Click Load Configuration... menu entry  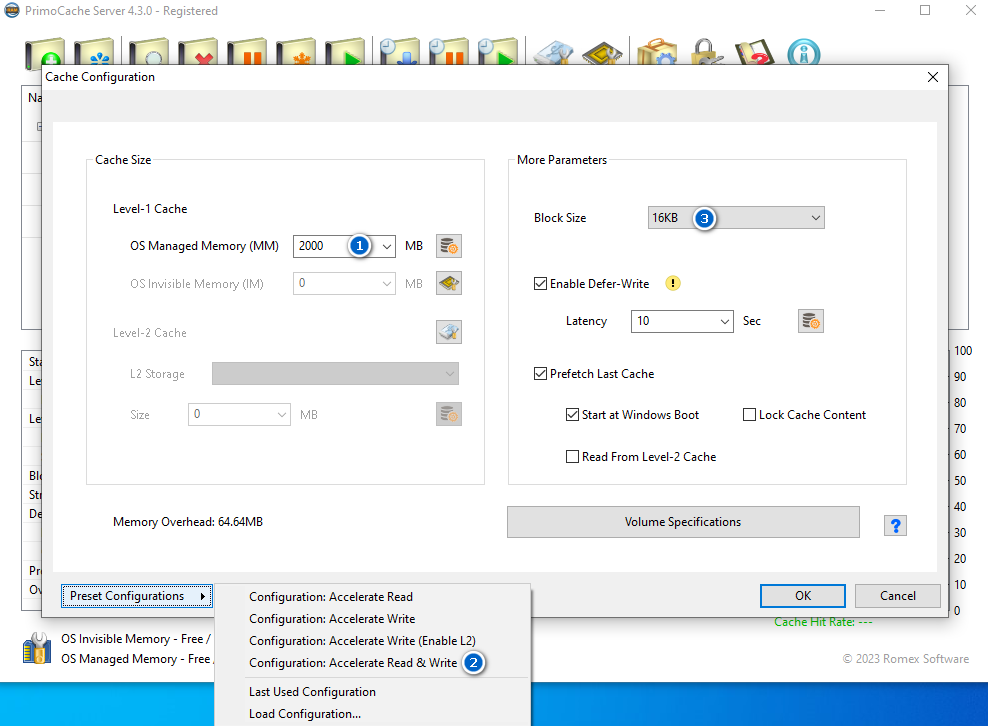click(x=305, y=714)
